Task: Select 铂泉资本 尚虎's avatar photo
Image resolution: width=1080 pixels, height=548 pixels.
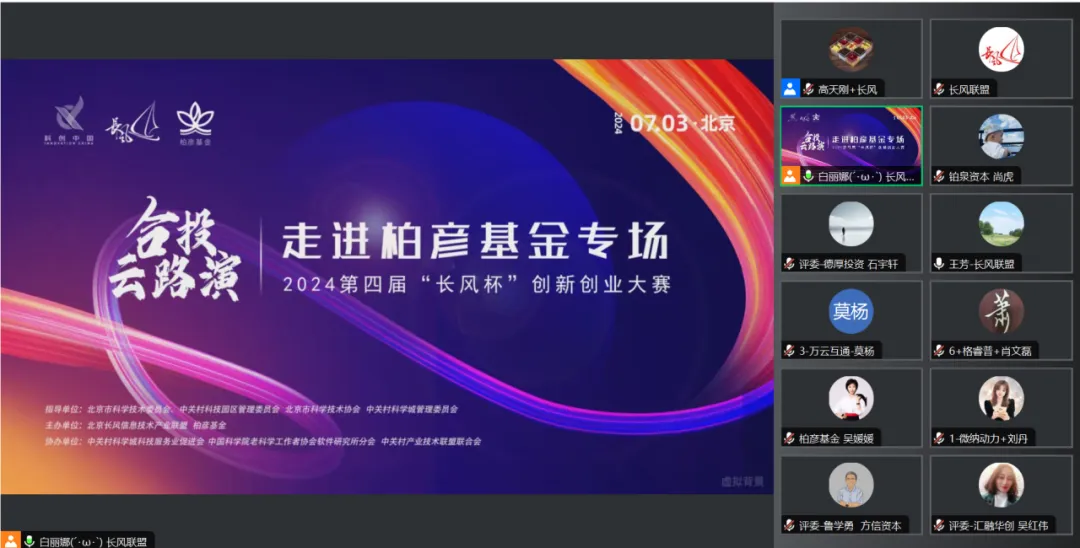Action: 1001,136
